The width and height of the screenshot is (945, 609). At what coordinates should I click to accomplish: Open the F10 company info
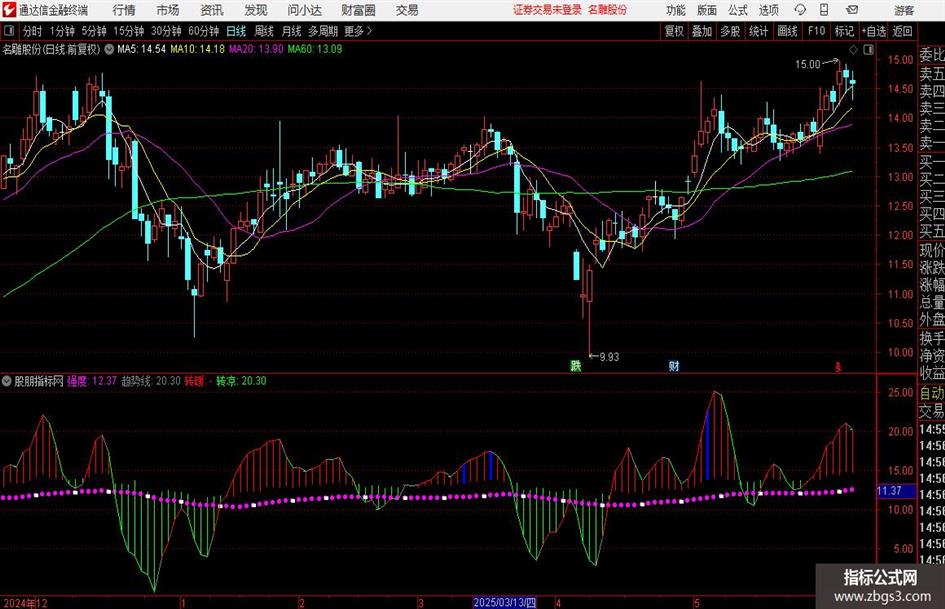point(817,31)
